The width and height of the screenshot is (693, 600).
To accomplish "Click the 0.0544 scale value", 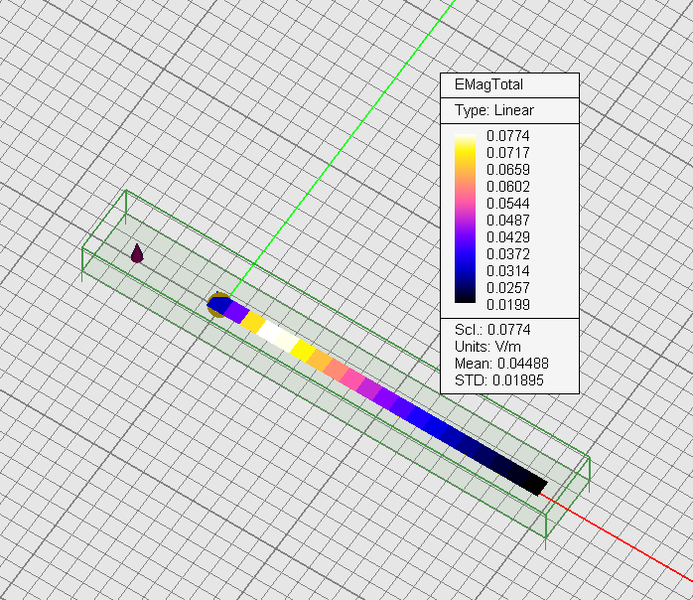I will pos(508,203).
